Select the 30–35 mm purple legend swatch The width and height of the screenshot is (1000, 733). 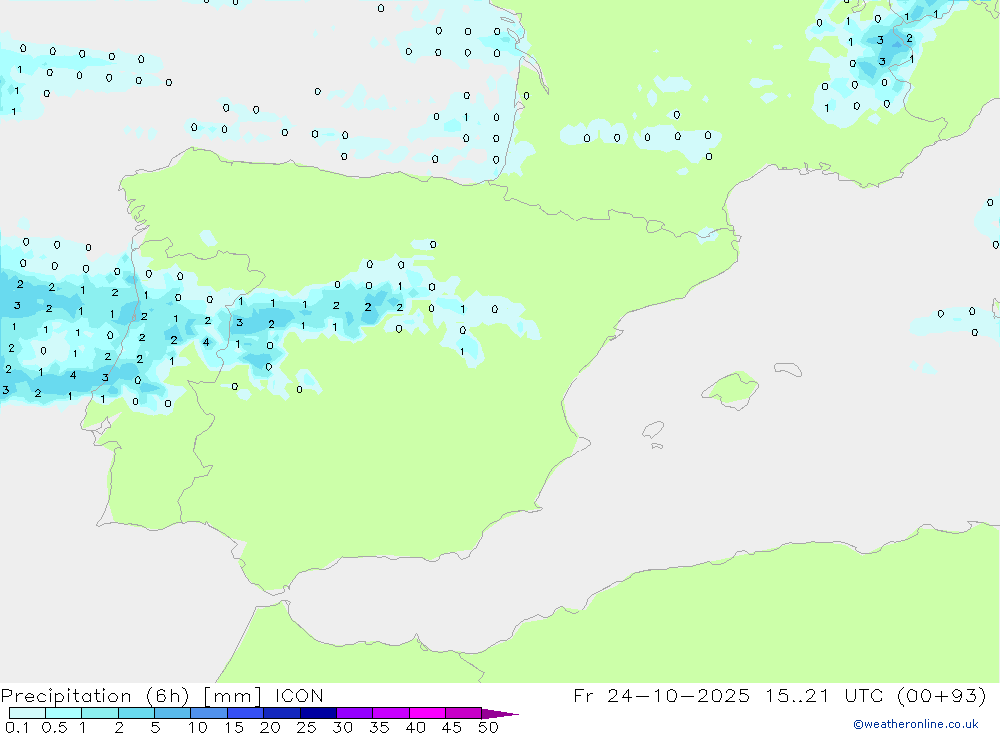coord(355,713)
